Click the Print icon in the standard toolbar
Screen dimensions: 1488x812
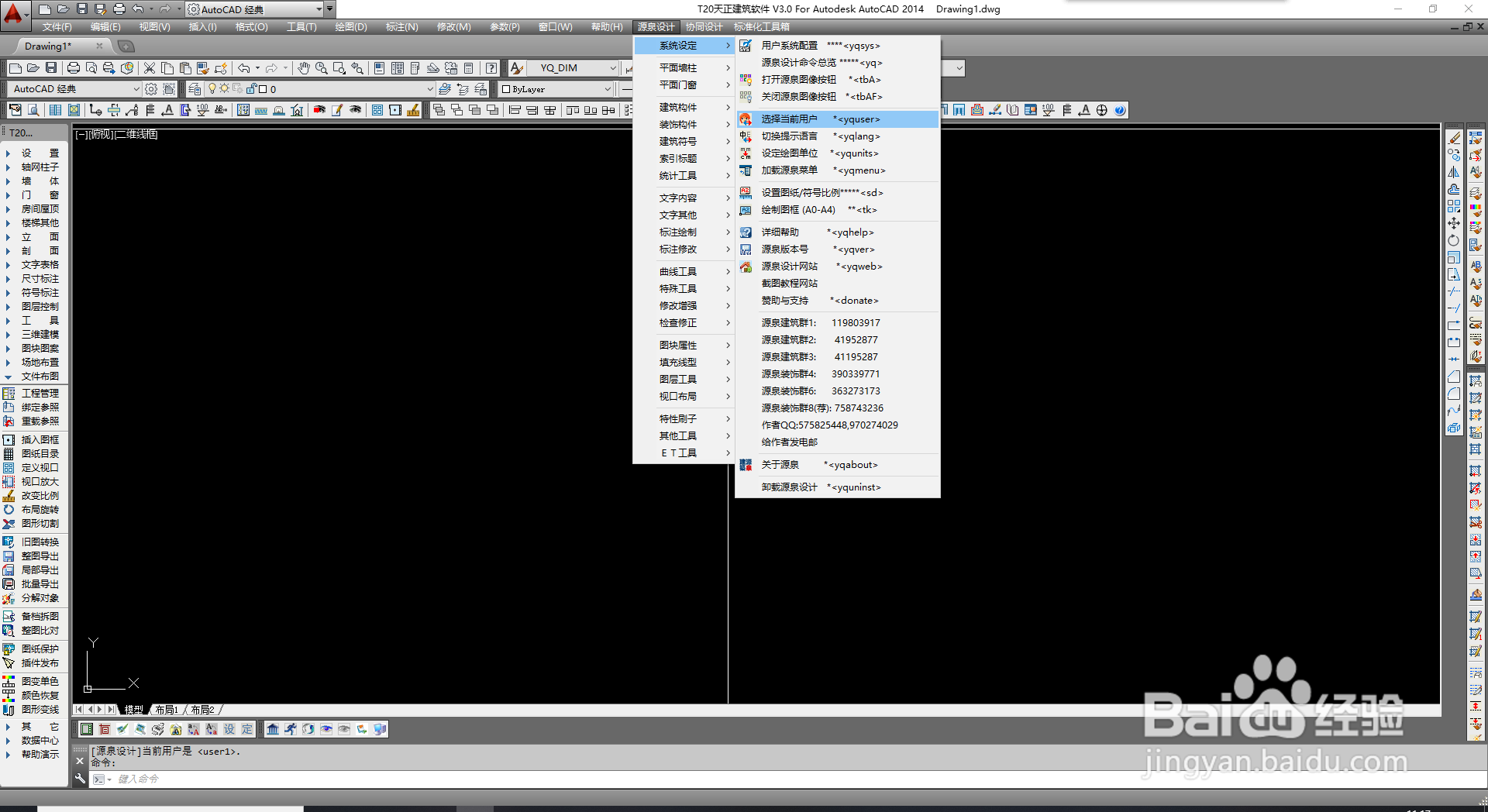coord(74,68)
